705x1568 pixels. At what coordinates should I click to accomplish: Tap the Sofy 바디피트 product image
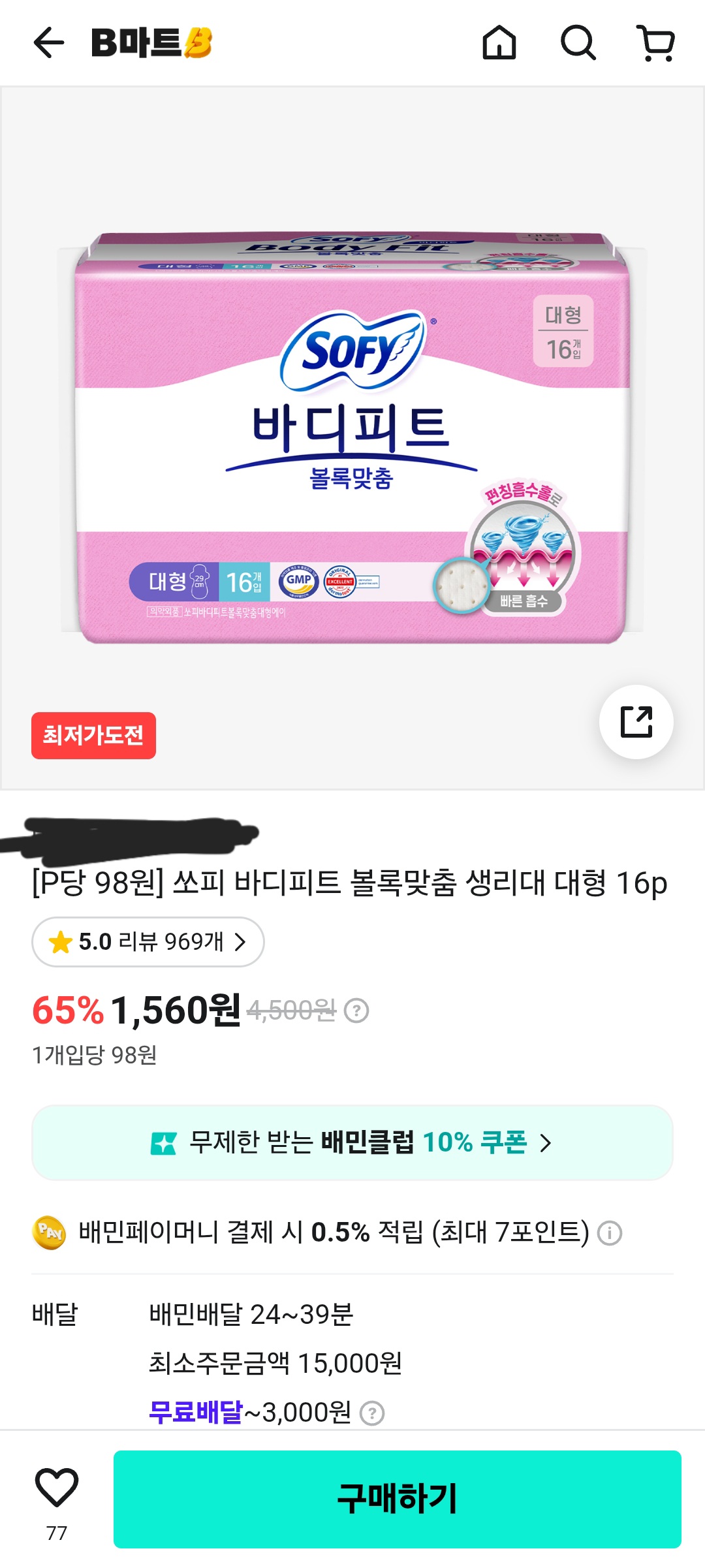352,437
